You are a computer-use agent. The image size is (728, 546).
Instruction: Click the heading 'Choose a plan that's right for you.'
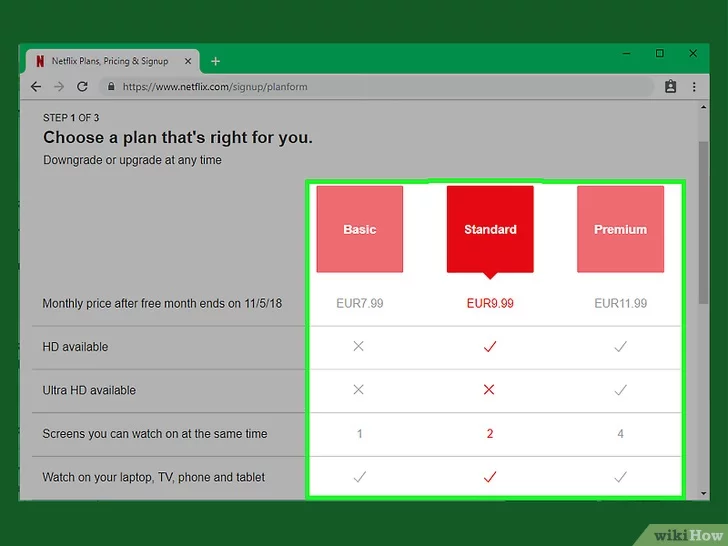pos(178,137)
